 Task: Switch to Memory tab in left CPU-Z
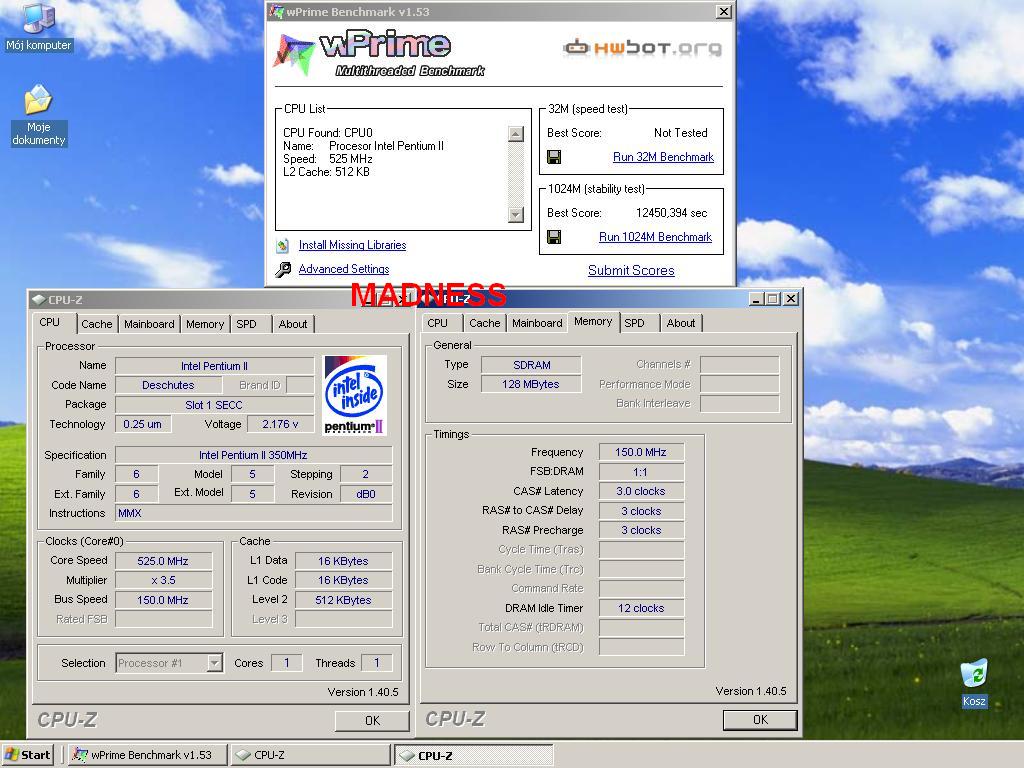tap(204, 324)
